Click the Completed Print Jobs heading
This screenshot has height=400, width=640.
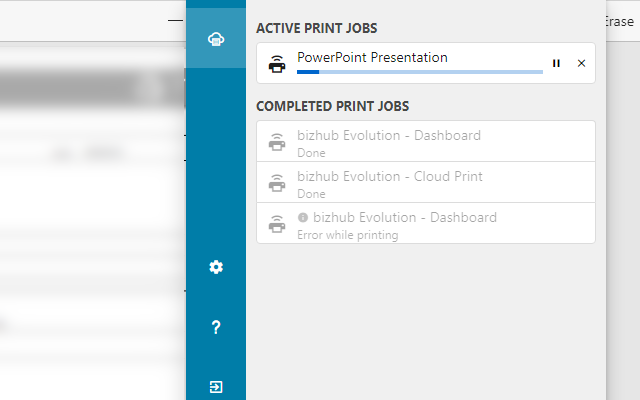pyautogui.click(x=332, y=105)
